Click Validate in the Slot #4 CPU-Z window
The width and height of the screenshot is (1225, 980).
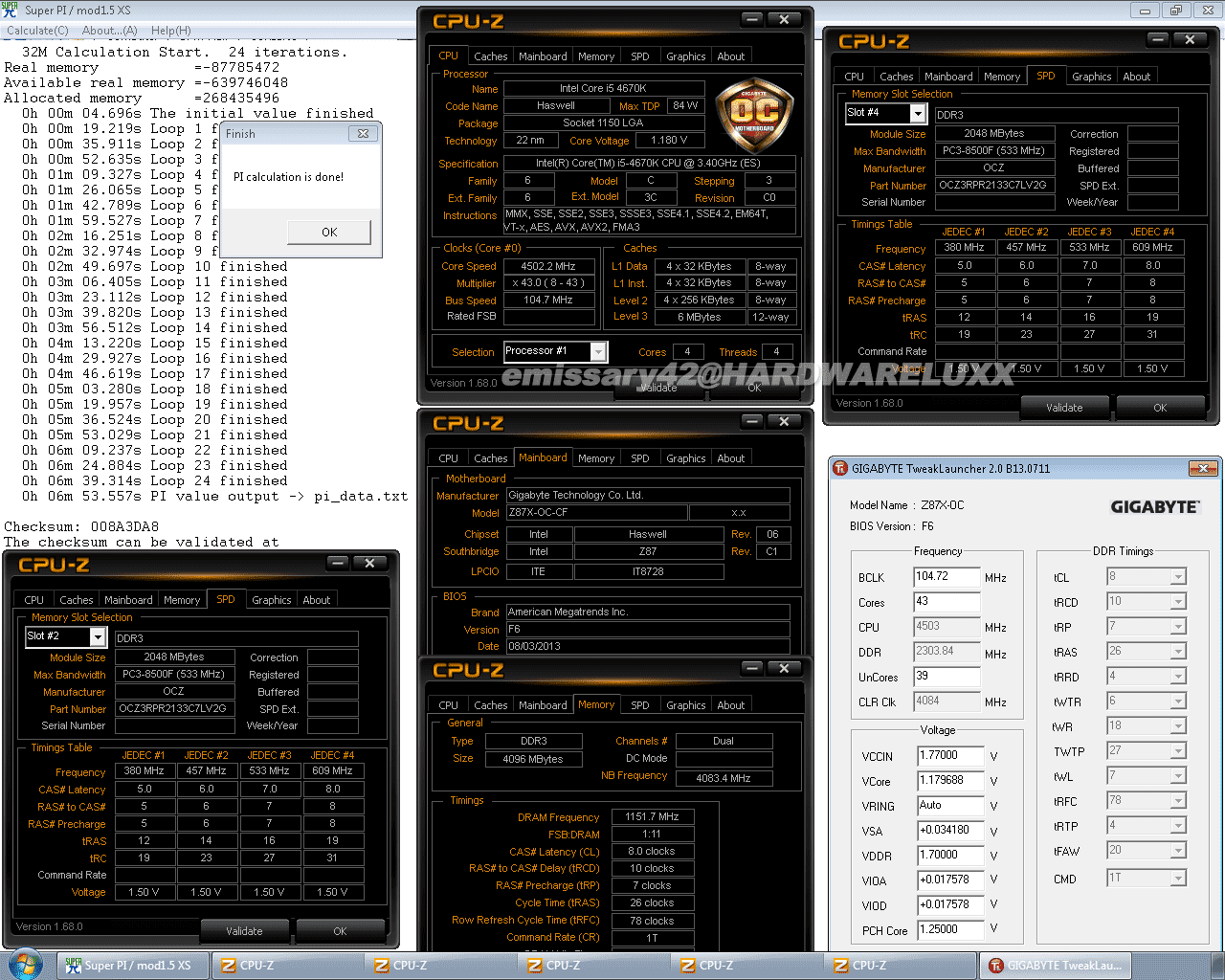[1064, 408]
